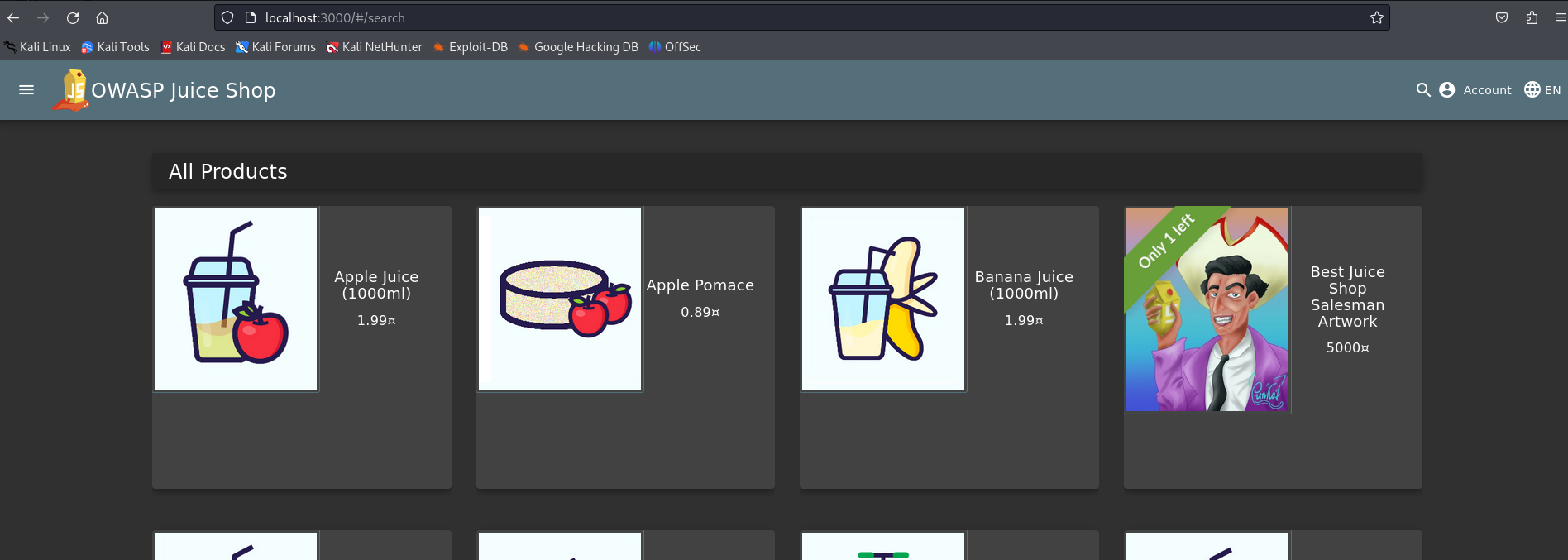Bookmark this page with star icon
This screenshot has height=560, width=1568.
tap(1376, 18)
